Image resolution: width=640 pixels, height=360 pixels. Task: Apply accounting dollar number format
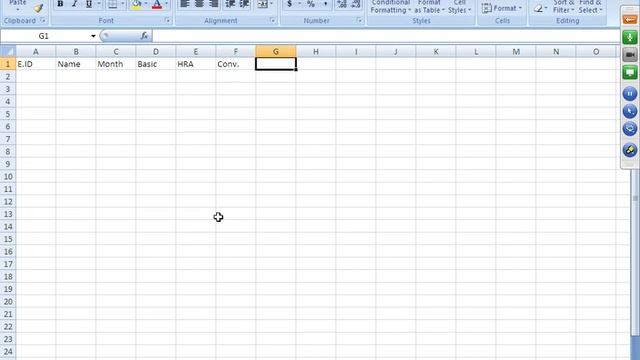click(289, 4)
